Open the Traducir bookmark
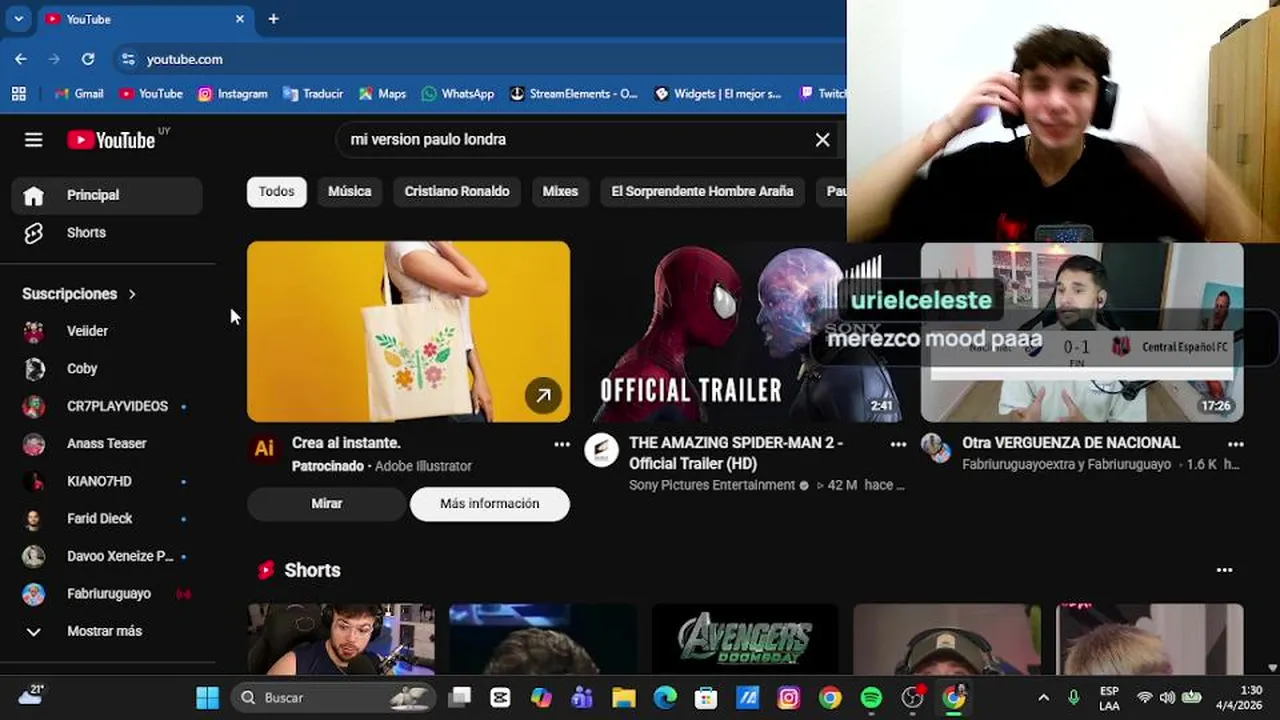This screenshot has width=1280, height=720. pos(313,93)
